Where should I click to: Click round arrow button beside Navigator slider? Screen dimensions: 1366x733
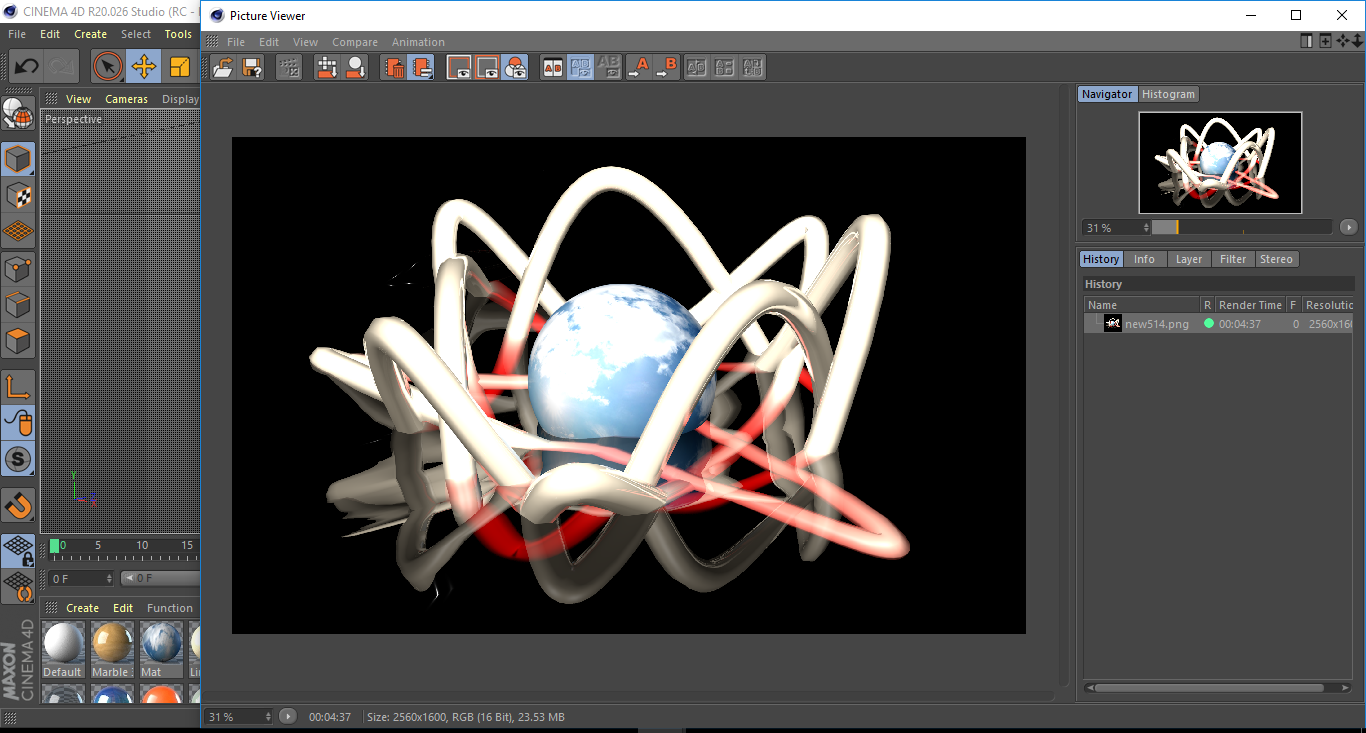coord(1348,227)
